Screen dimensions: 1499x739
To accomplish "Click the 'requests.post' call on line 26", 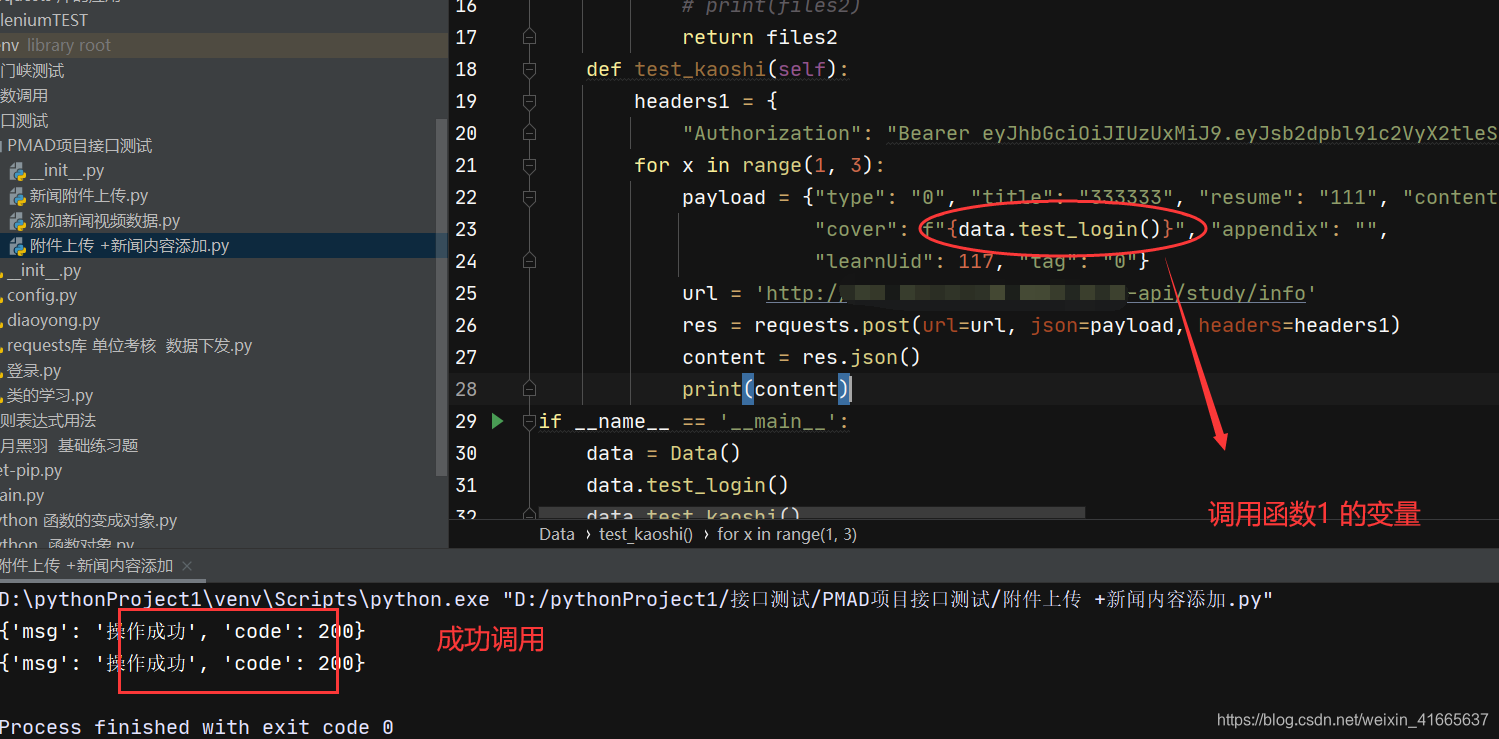I will point(832,325).
